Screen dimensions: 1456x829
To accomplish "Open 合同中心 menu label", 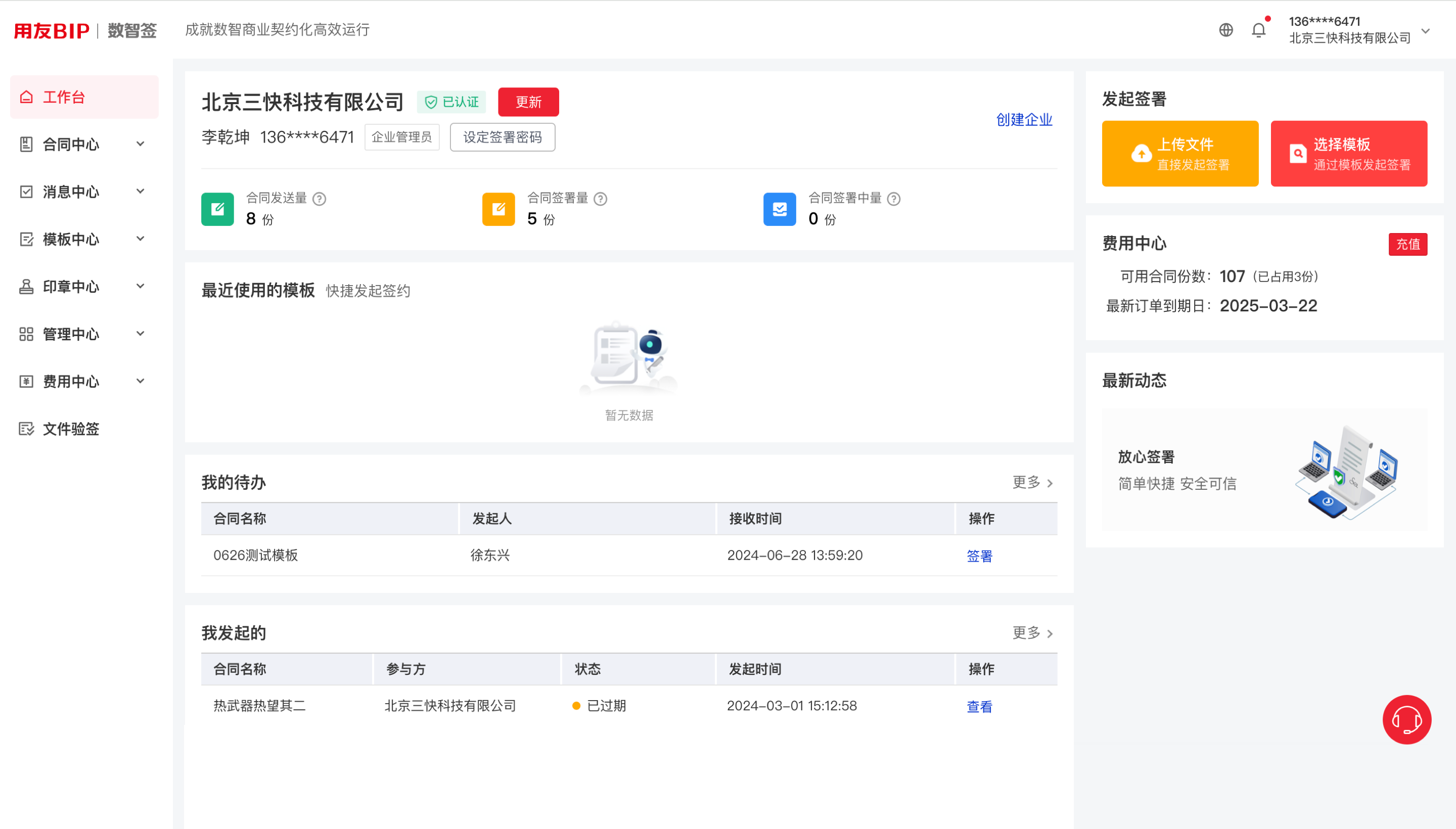I will click(x=71, y=144).
